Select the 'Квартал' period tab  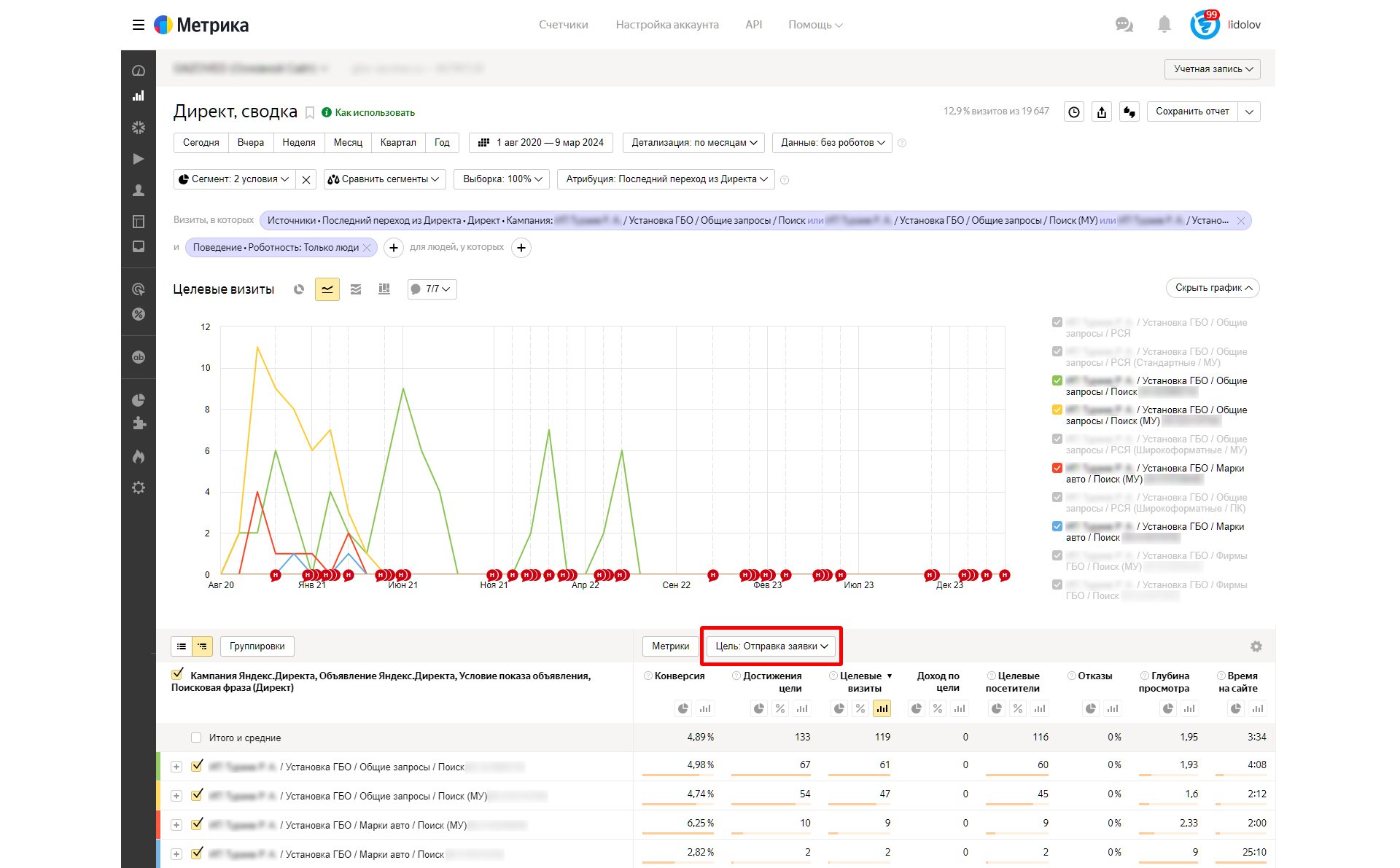pos(398,143)
